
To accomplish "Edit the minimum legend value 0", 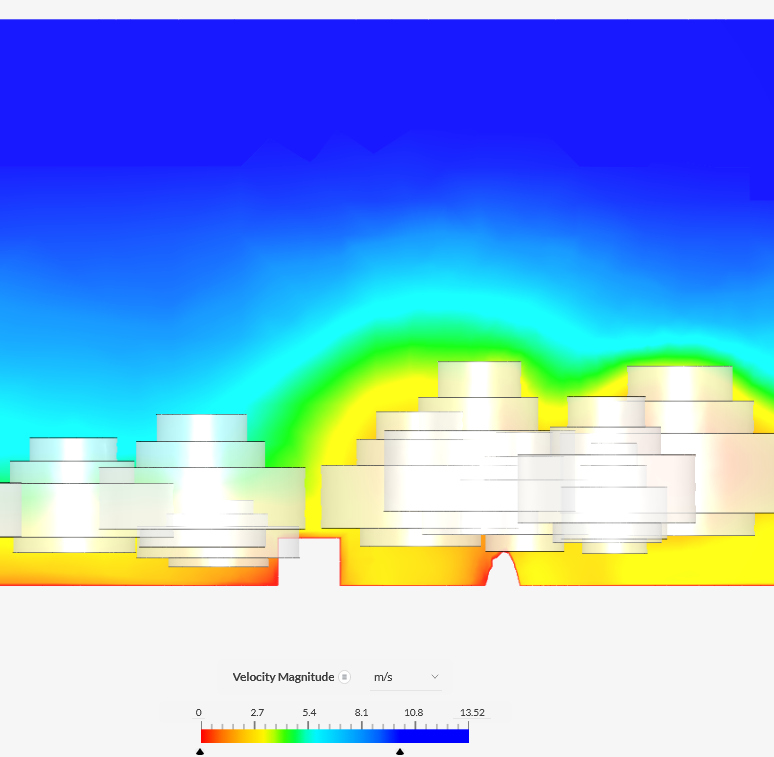I will (x=199, y=712).
